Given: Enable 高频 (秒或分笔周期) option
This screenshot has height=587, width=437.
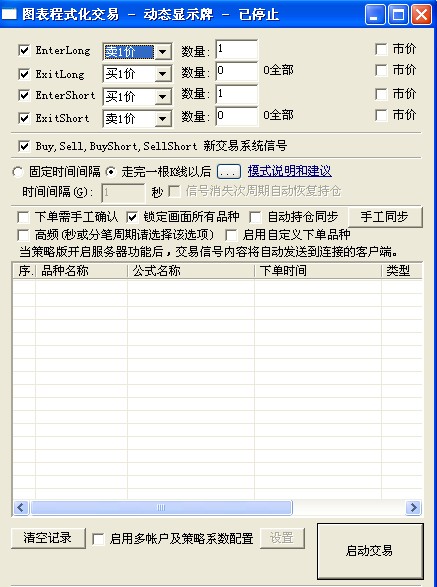Looking at the screenshot, I should [x=23, y=235].
